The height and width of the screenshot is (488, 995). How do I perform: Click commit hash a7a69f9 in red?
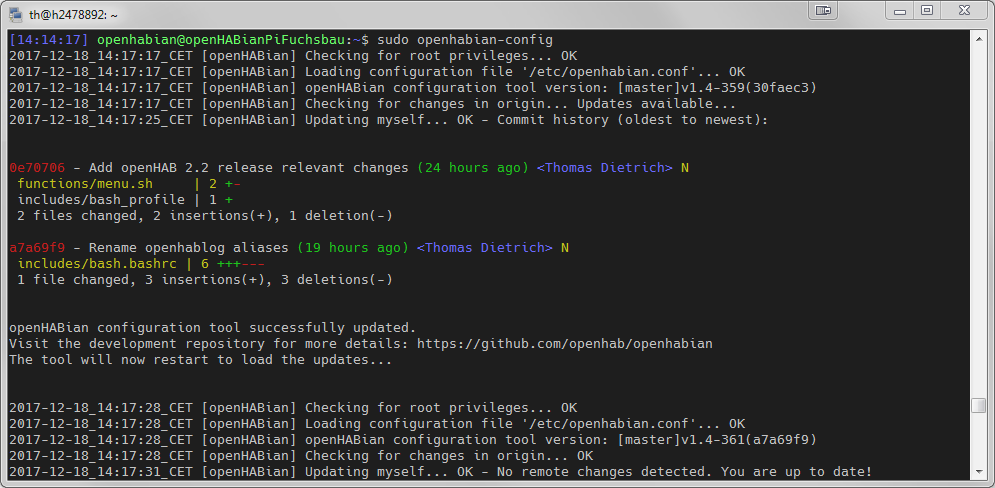(36, 248)
